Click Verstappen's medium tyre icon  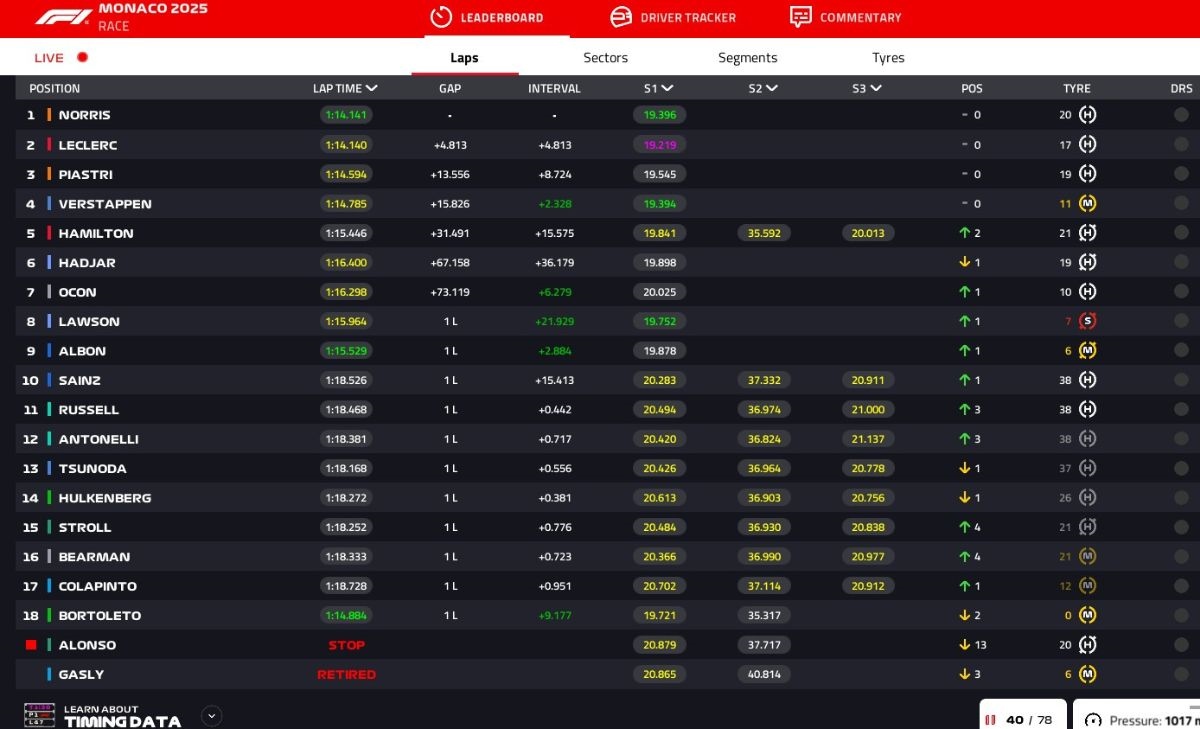(x=1088, y=204)
